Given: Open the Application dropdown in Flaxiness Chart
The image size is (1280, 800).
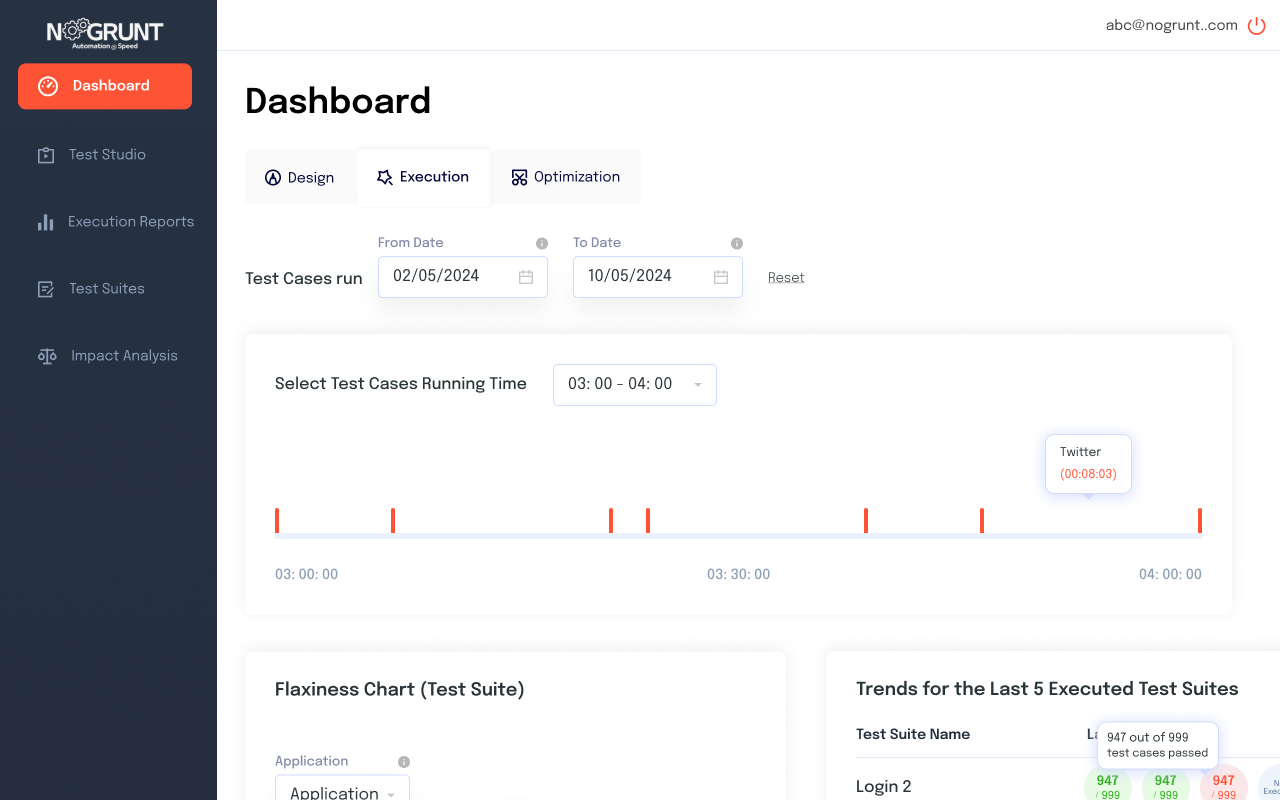Looking at the screenshot, I should click(x=342, y=791).
